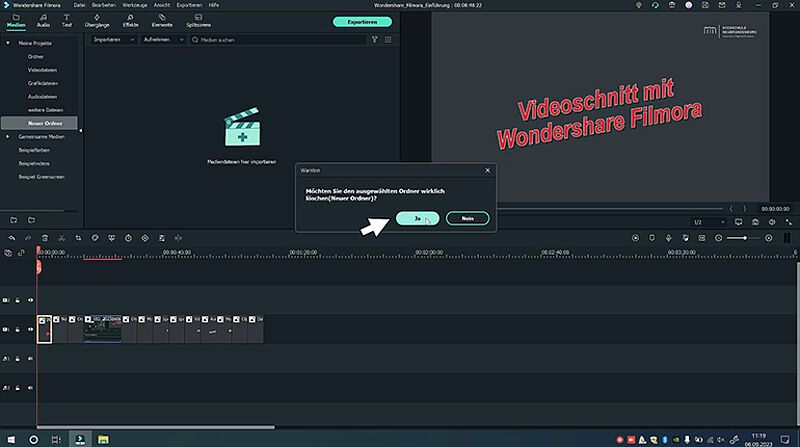Adjust the timeline zoom slider
Viewport: 800px width, 447px height.
coord(744,238)
